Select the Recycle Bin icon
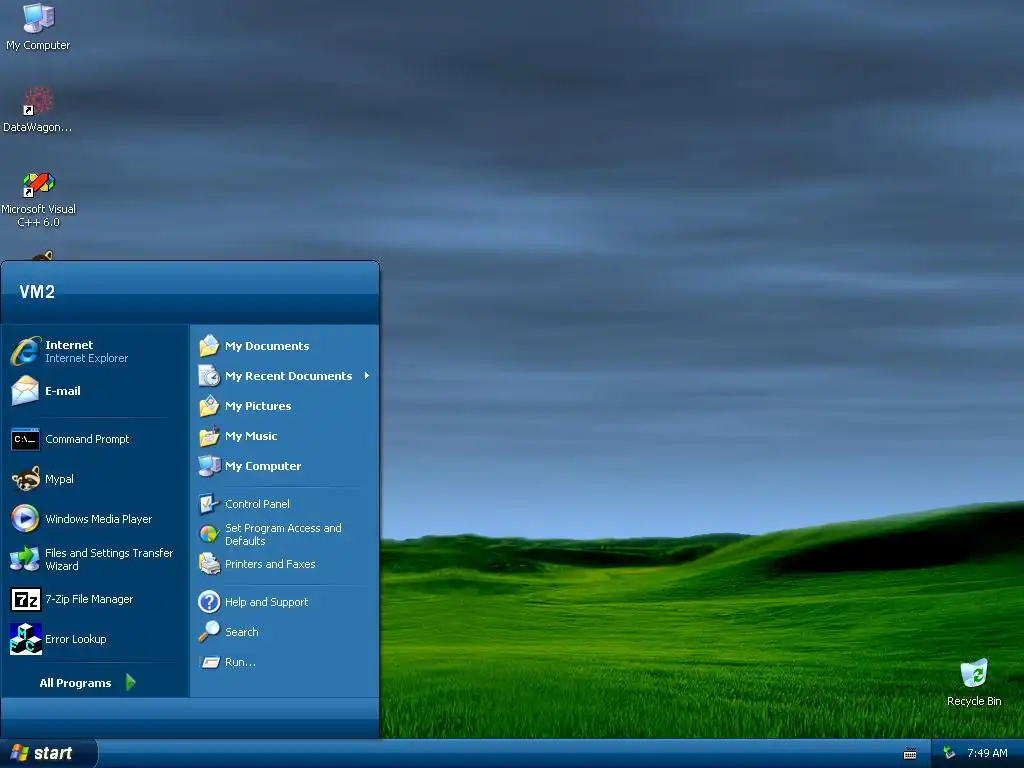The width and height of the screenshot is (1024, 768). [x=974, y=682]
